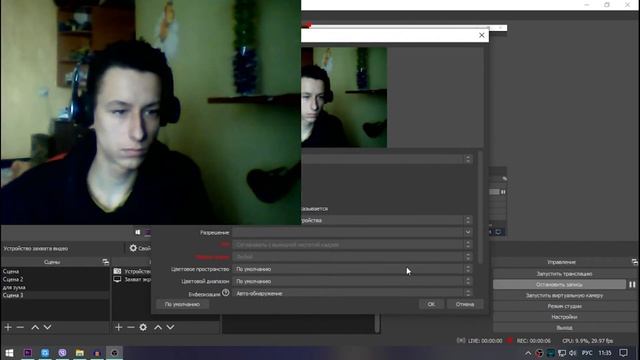640x360 pixels.
Task: Open source properties gear under sources list
Action: [143, 327]
